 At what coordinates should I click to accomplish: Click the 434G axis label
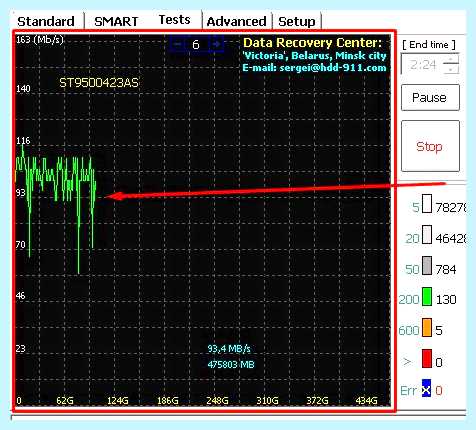point(367,400)
